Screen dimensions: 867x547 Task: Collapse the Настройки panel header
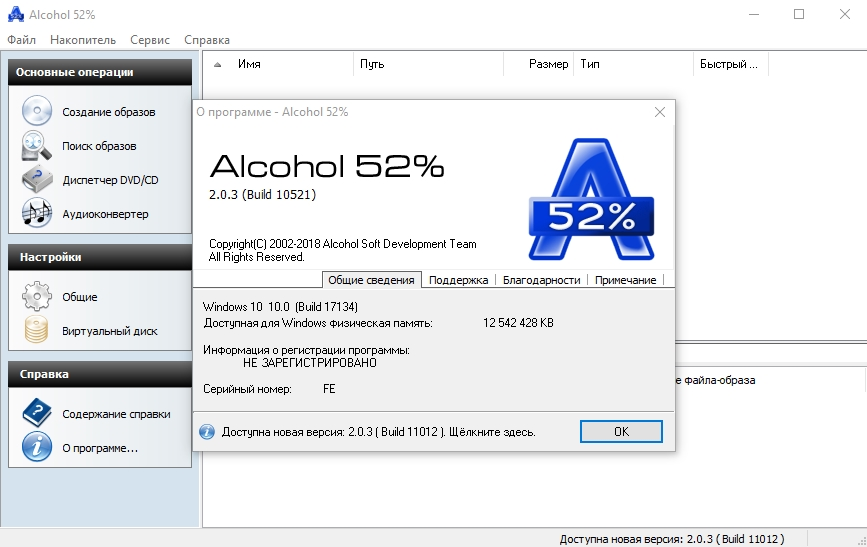point(100,257)
